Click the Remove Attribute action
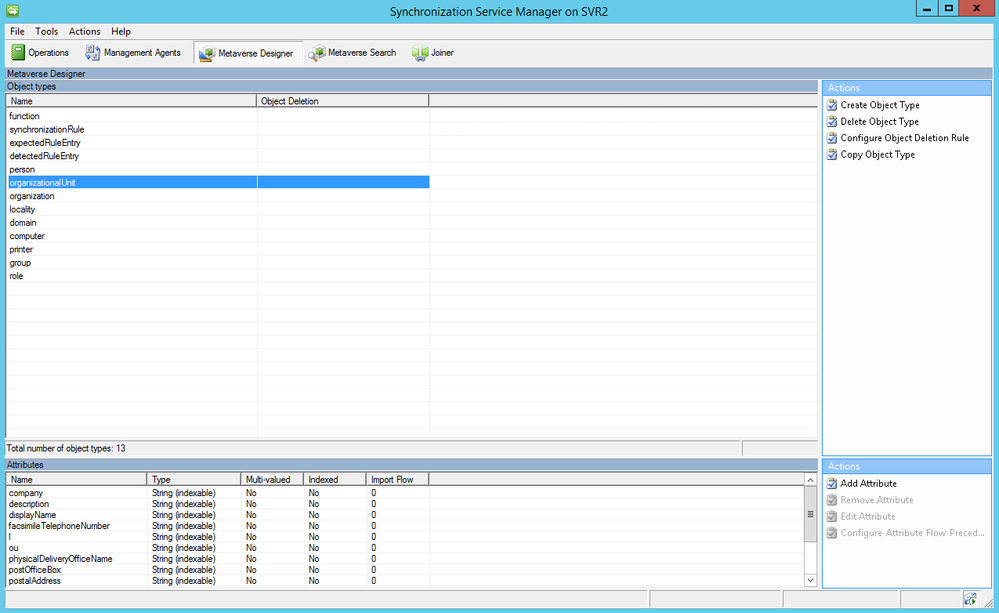The height and width of the screenshot is (613, 999). coord(877,500)
